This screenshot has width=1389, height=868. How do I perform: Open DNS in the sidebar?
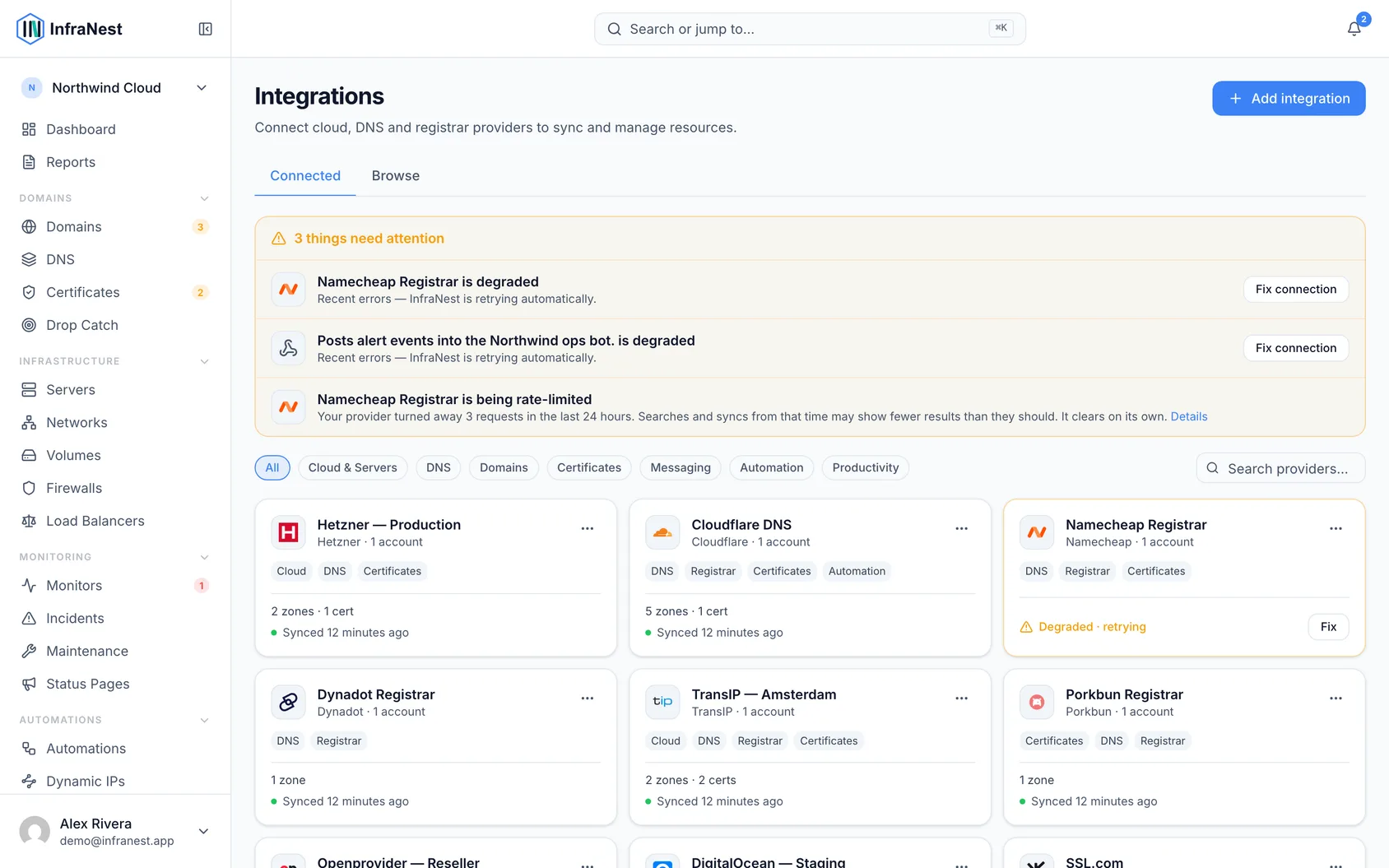point(115,260)
